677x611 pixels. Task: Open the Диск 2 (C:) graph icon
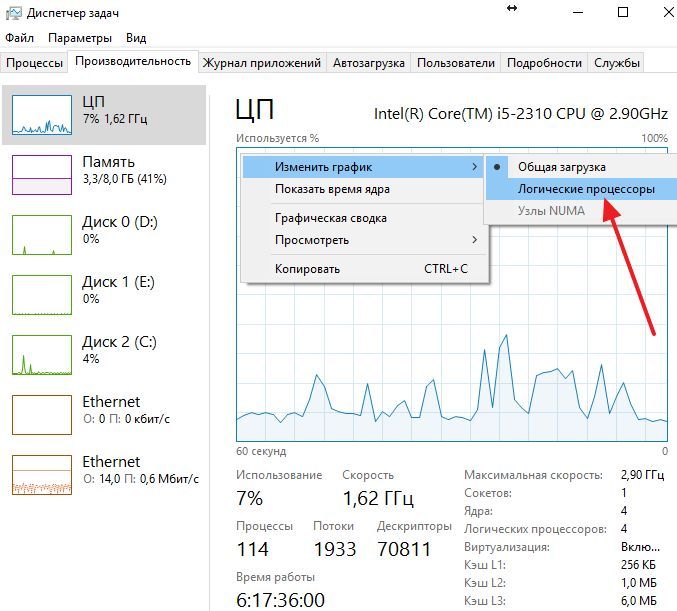[x=42, y=355]
